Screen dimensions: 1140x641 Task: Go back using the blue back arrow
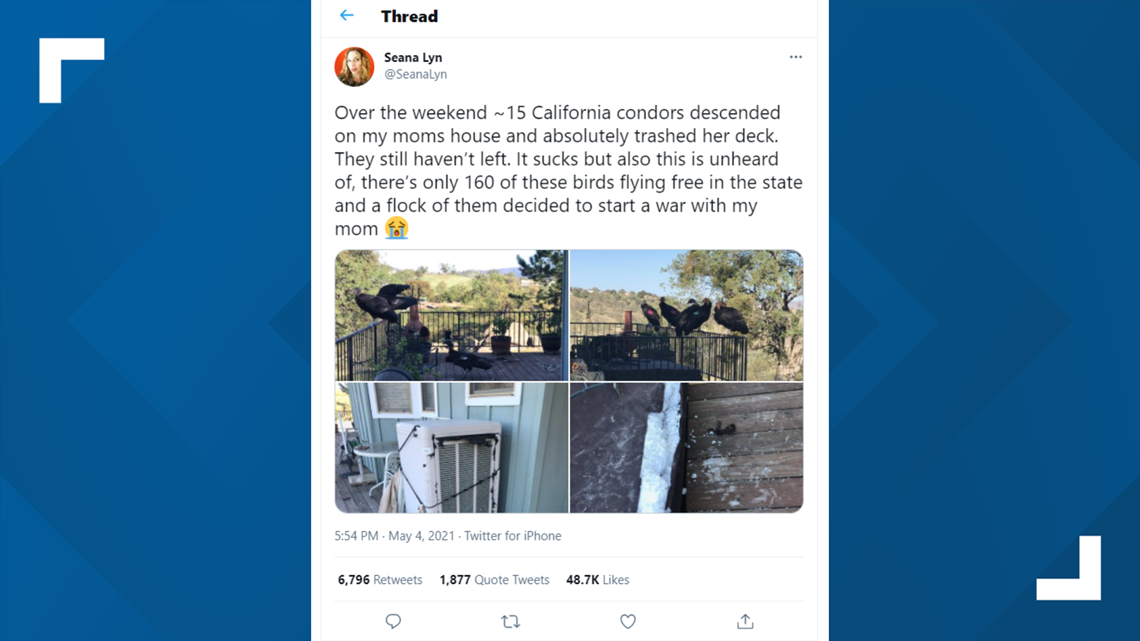[x=347, y=16]
